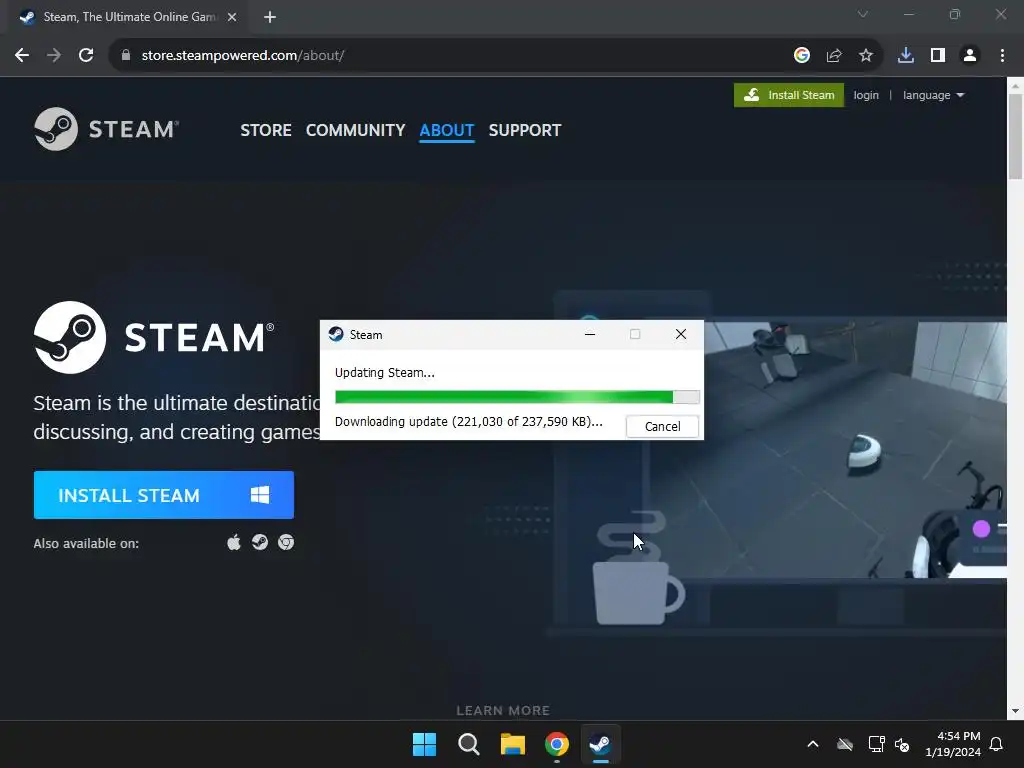Select the Steam, The Ultimate Online Game tab
Image resolution: width=1024 pixels, height=768 pixels.
129,17
